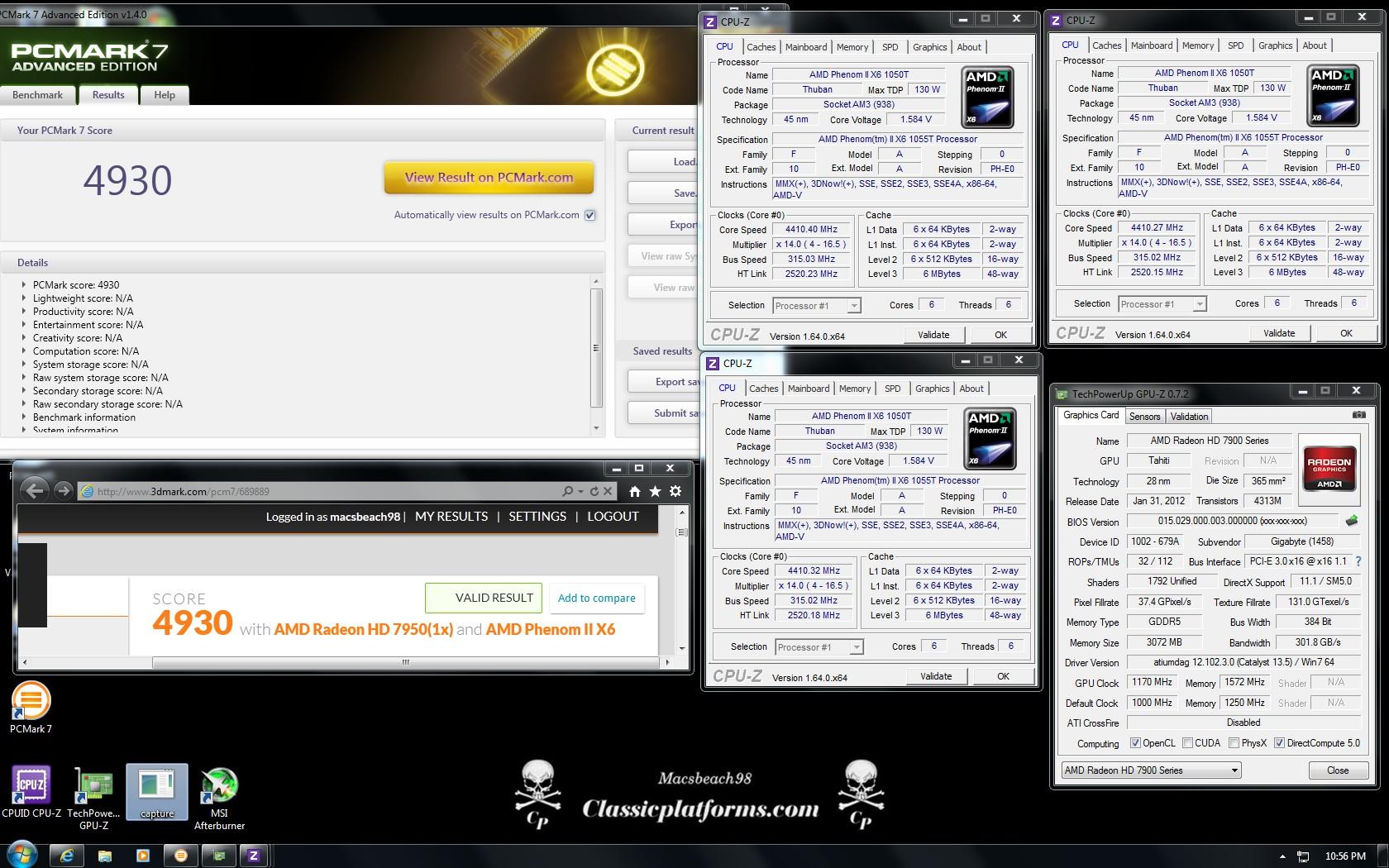The image size is (1389, 868).
Task: Toggle Automatically view results on PCMark.com
Action: 589,215
